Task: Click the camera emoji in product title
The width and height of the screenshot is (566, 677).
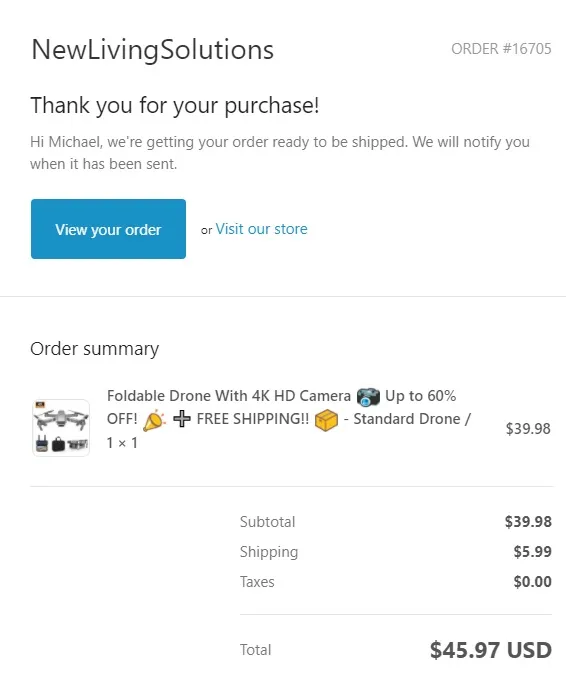Action: click(x=368, y=397)
